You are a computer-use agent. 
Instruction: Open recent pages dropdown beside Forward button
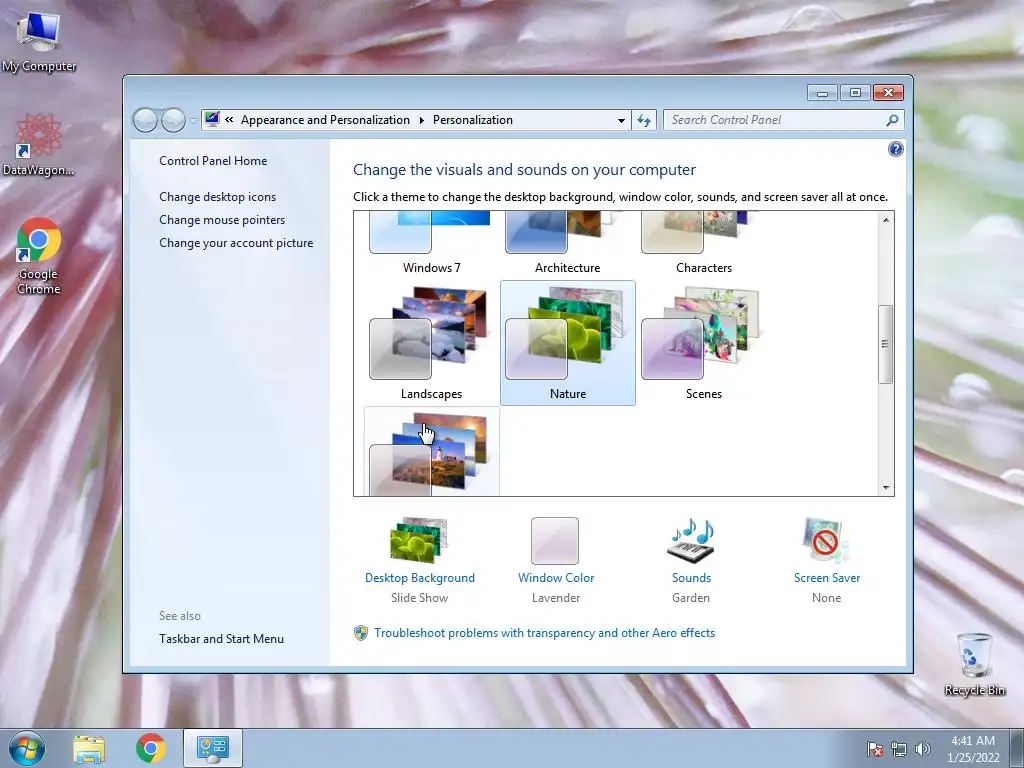tap(193, 120)
